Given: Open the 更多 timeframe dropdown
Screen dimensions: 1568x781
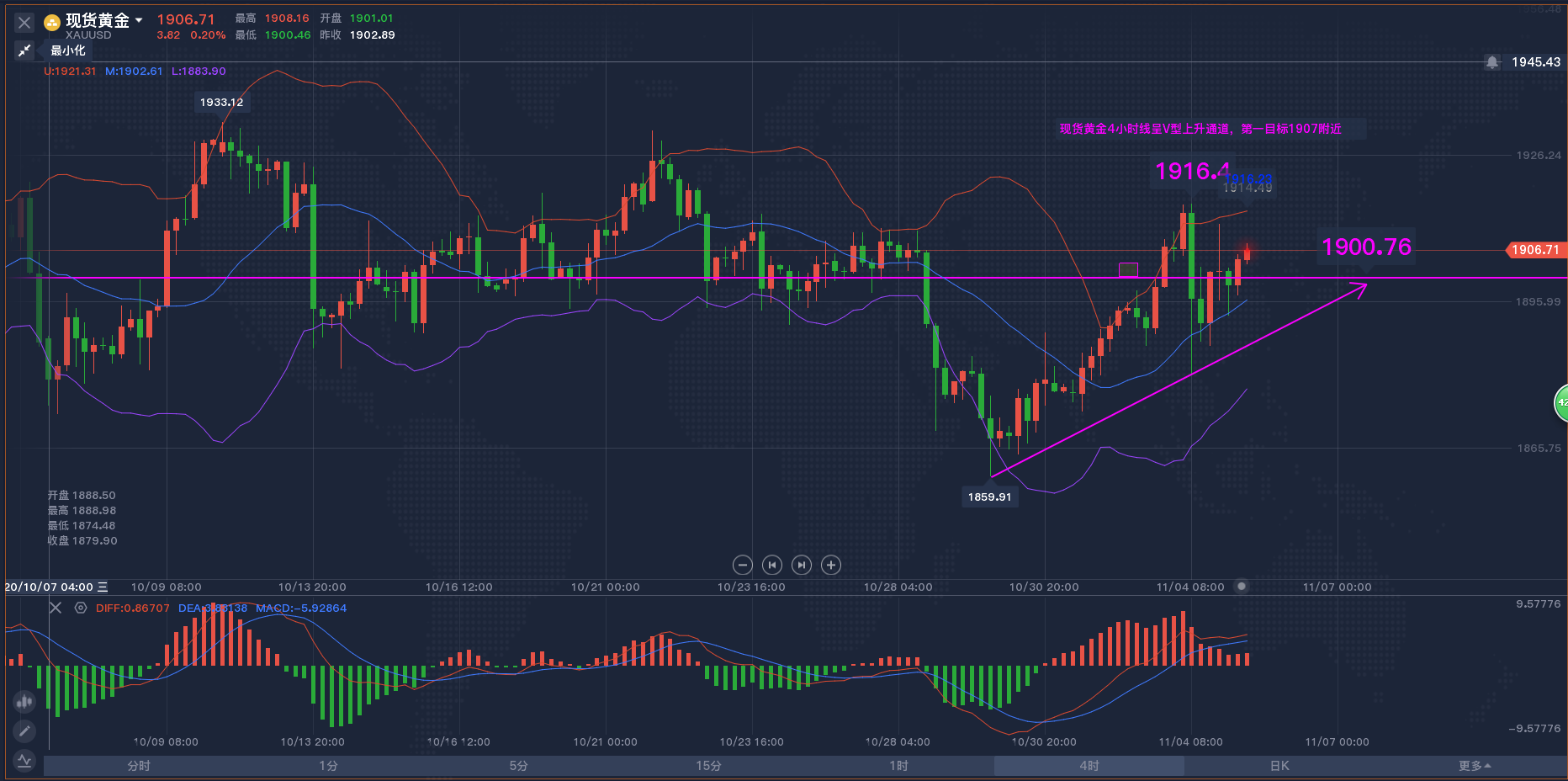Looking at the screenshot, I should (x=1474, y=766).
